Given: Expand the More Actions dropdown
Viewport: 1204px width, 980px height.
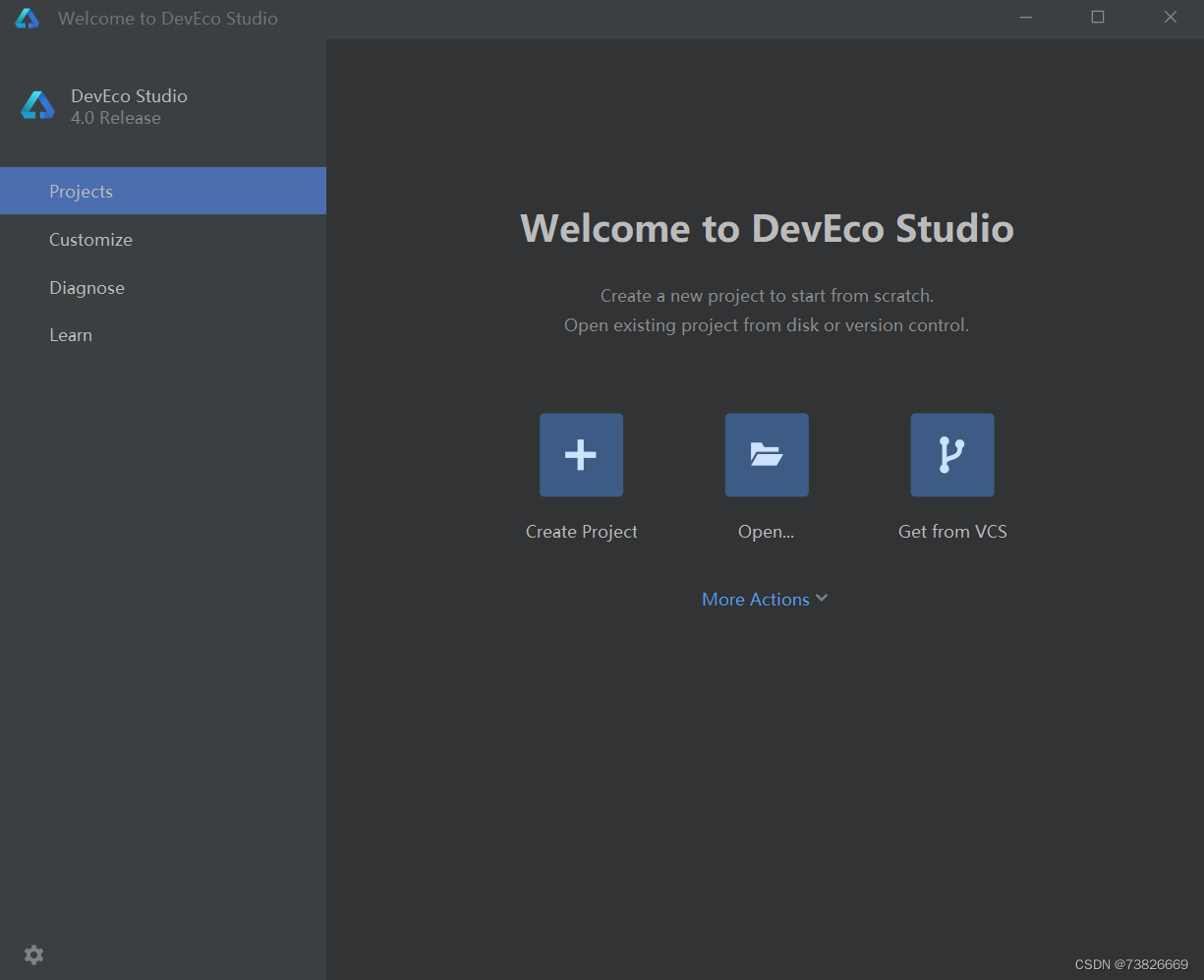Looking at the screenshot, I should 765,599.
